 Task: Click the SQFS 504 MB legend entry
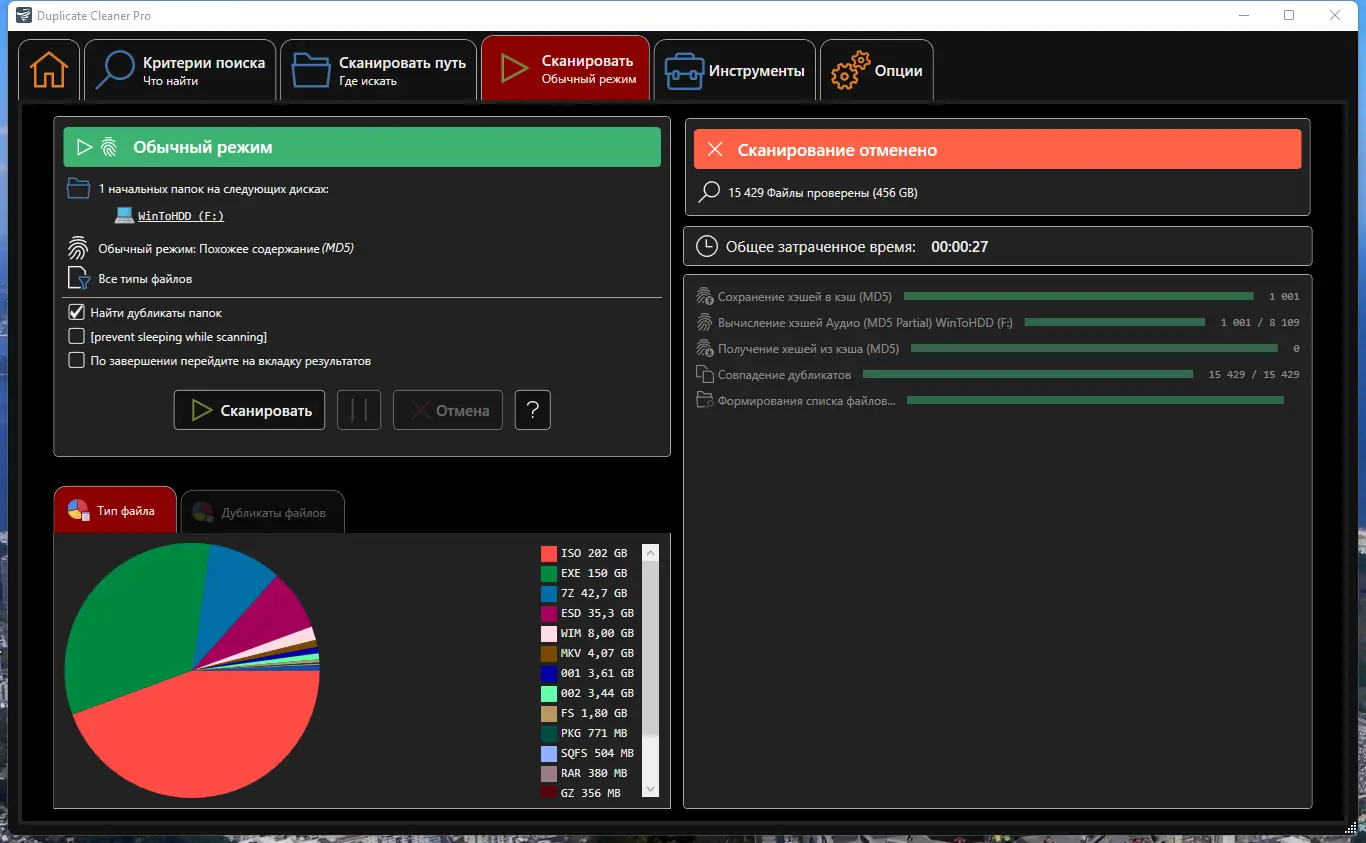point(587,753)
